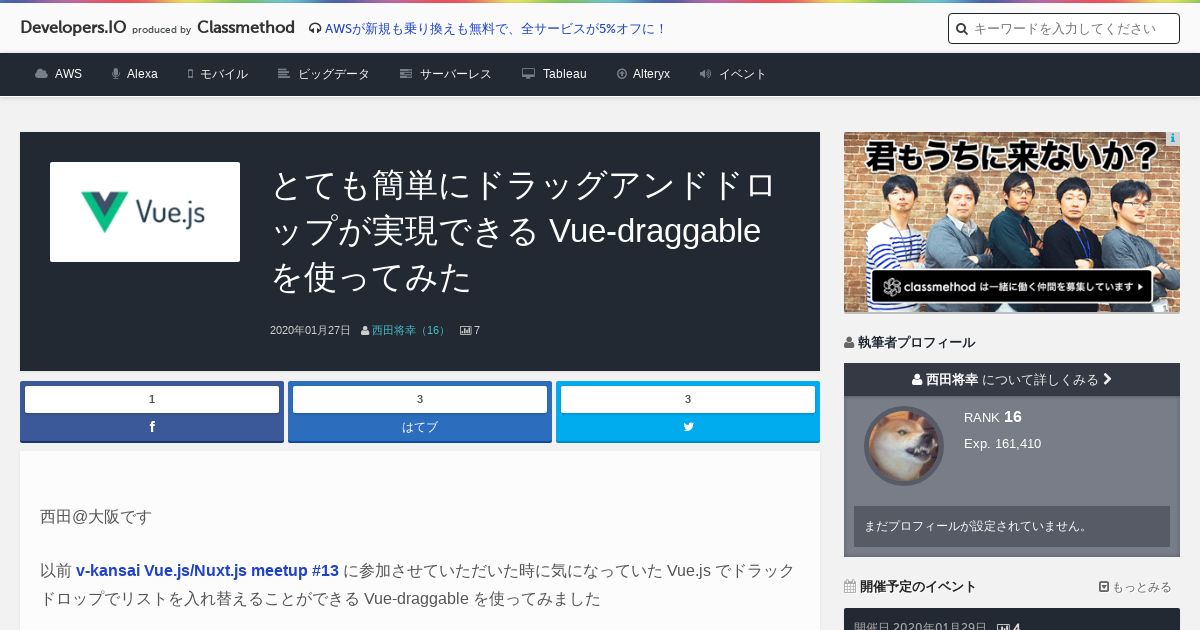
Task: Click the chevron arrow after 詳しくみる
Action: (x=1107, y=379)
